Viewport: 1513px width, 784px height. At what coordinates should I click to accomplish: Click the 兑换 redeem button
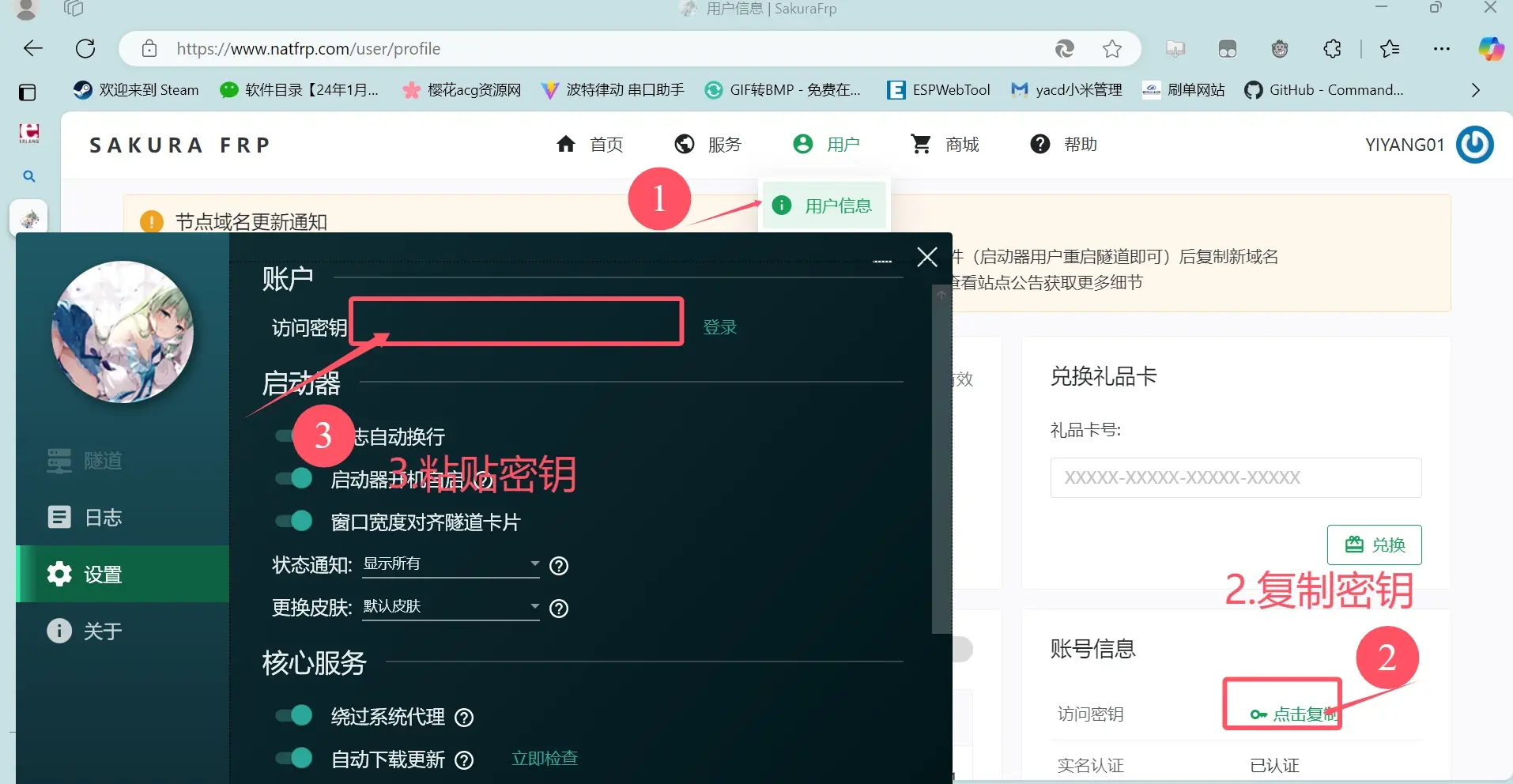[x=1374, y=545]
